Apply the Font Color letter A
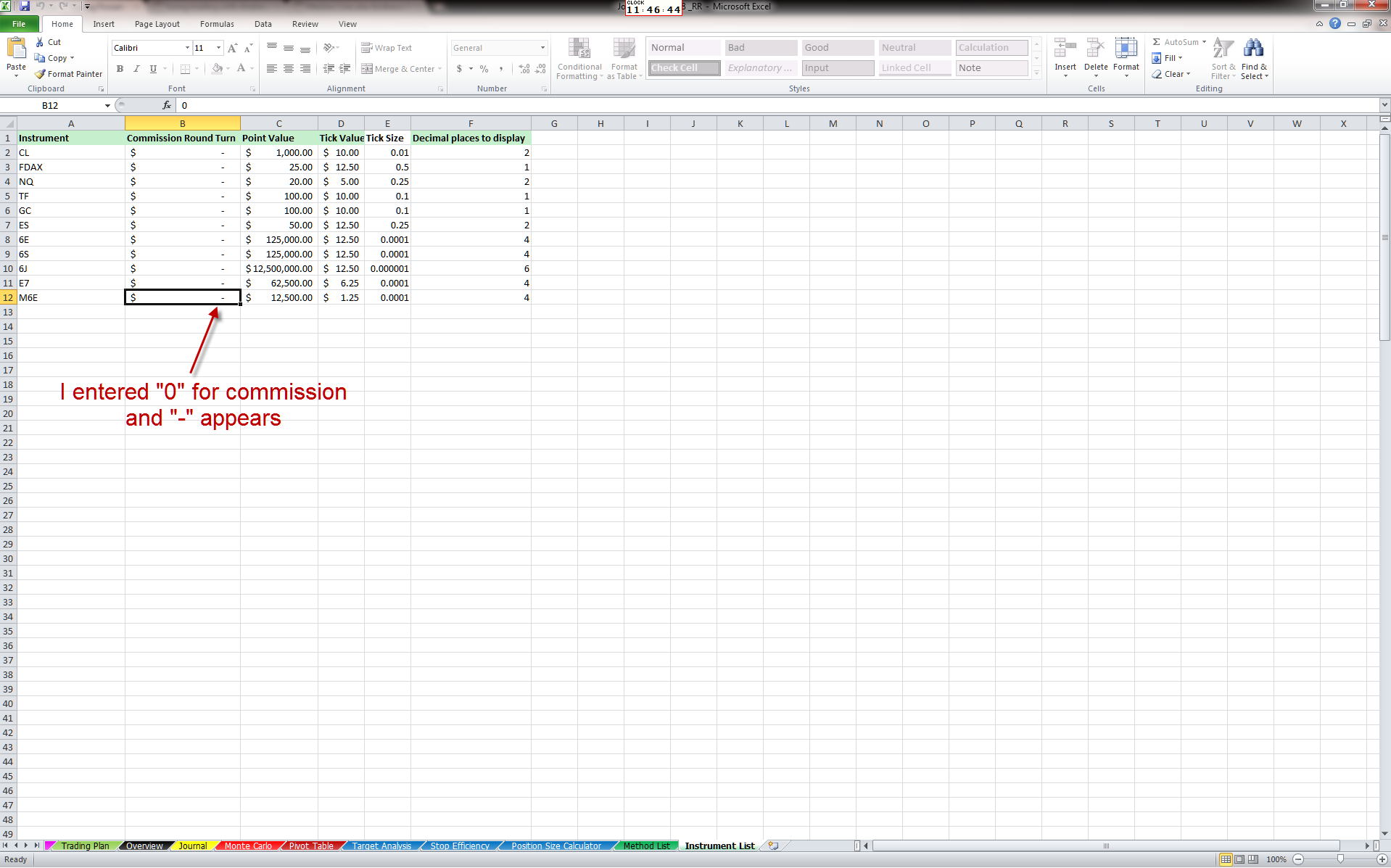The height and width of the screenshot is (868, 1391). pyautogui.click(x=241, y=69)
